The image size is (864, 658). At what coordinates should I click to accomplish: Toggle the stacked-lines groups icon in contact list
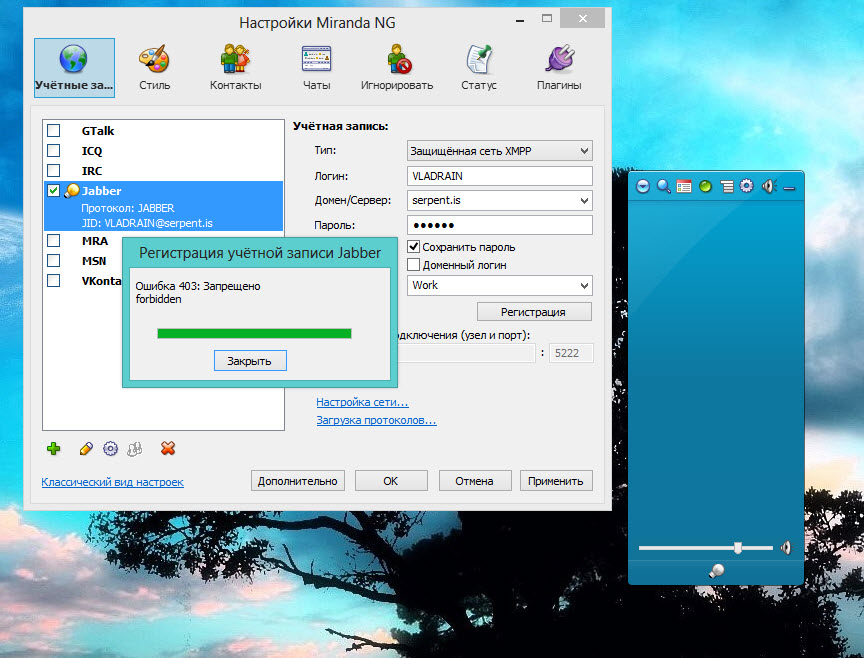[x=727, y=187]
